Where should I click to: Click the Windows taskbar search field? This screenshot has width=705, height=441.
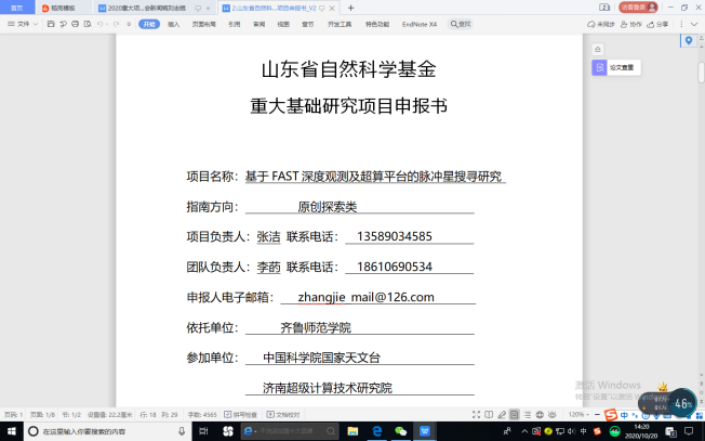[100, 431]
